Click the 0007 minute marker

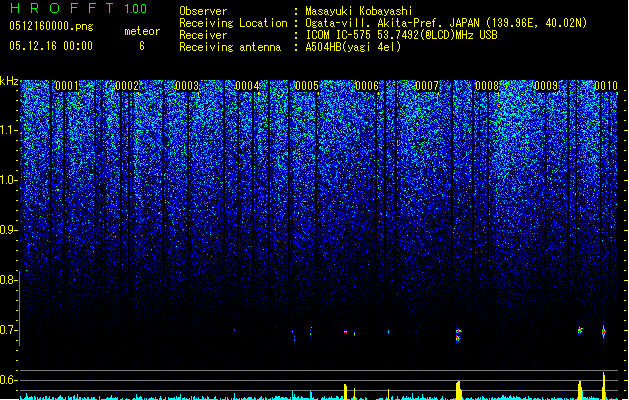[427, 86]
